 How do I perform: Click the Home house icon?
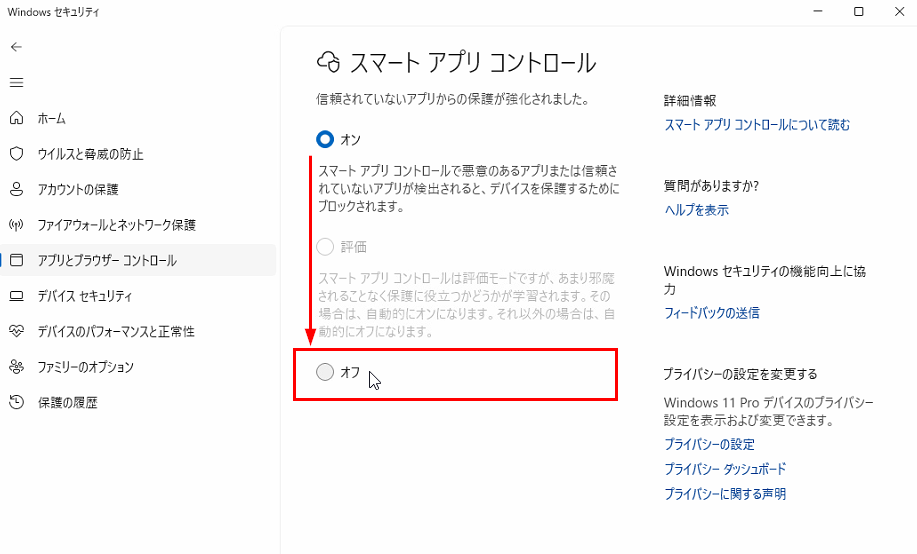pos(16,118)
